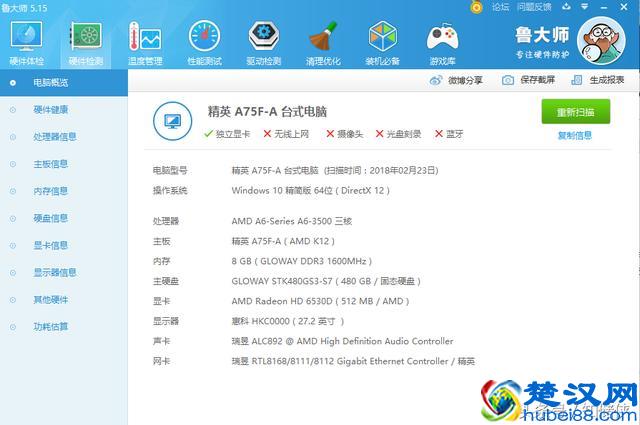Click 光盘刻录 cross indicator

(x=398, y=134)
